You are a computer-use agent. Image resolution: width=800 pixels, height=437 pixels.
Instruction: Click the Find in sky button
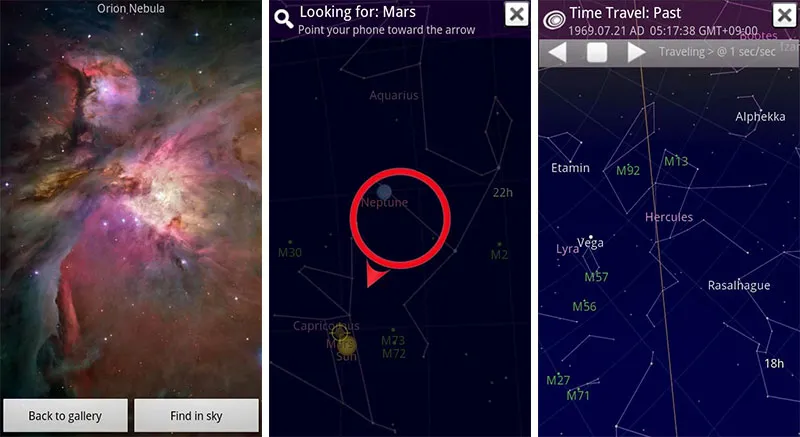[196, 416]
